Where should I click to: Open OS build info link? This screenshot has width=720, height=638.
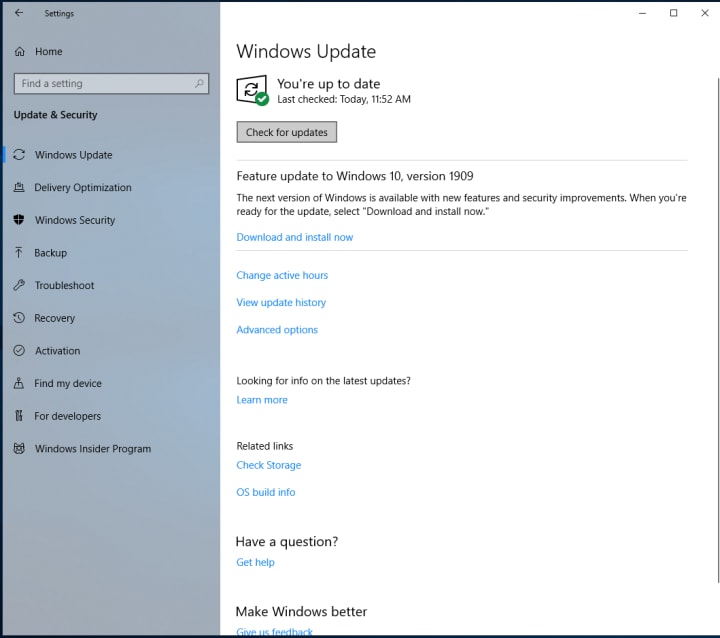pos(265,492)
